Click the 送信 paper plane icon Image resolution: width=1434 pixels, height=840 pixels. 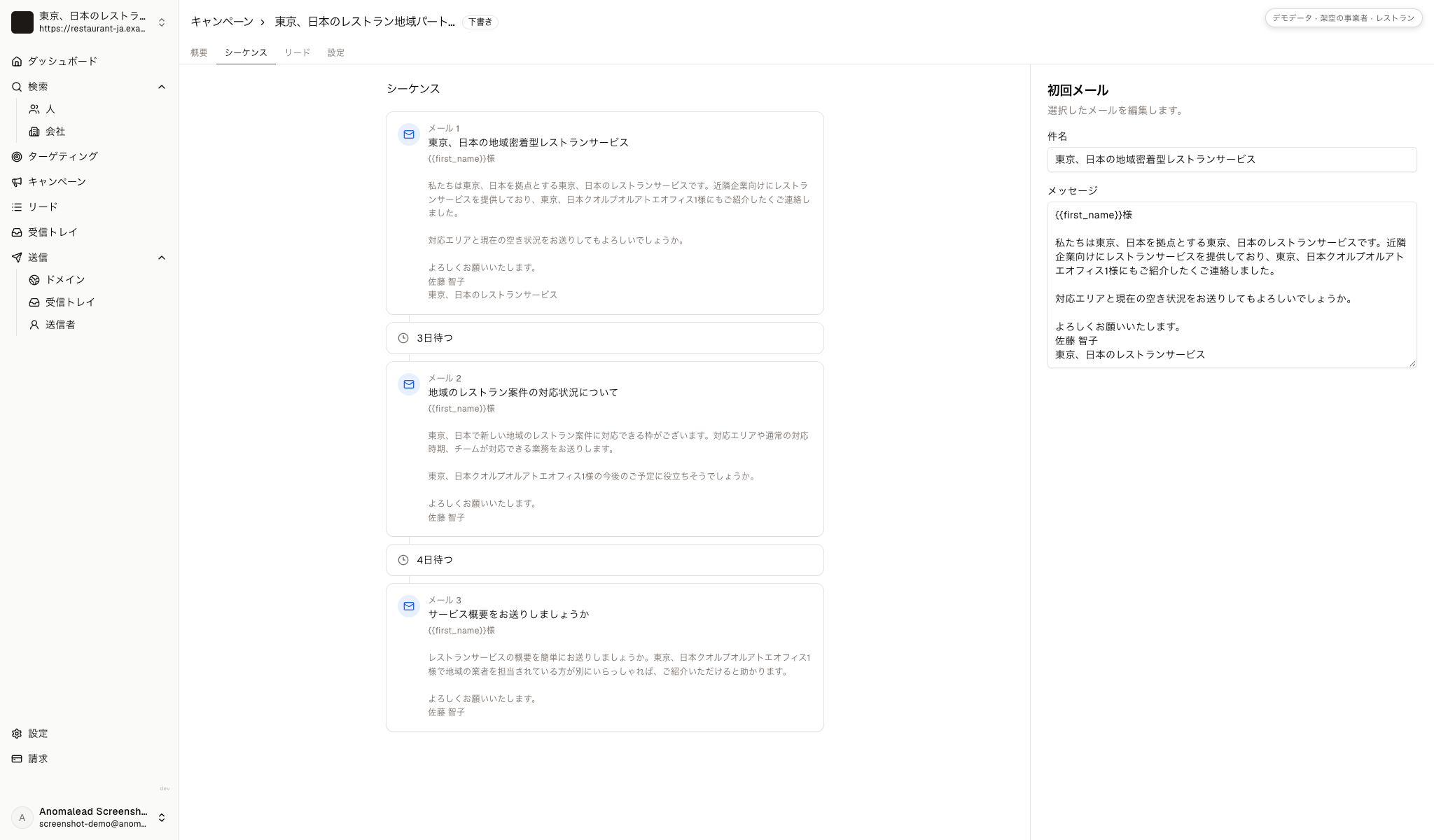(x=17, y=258)
